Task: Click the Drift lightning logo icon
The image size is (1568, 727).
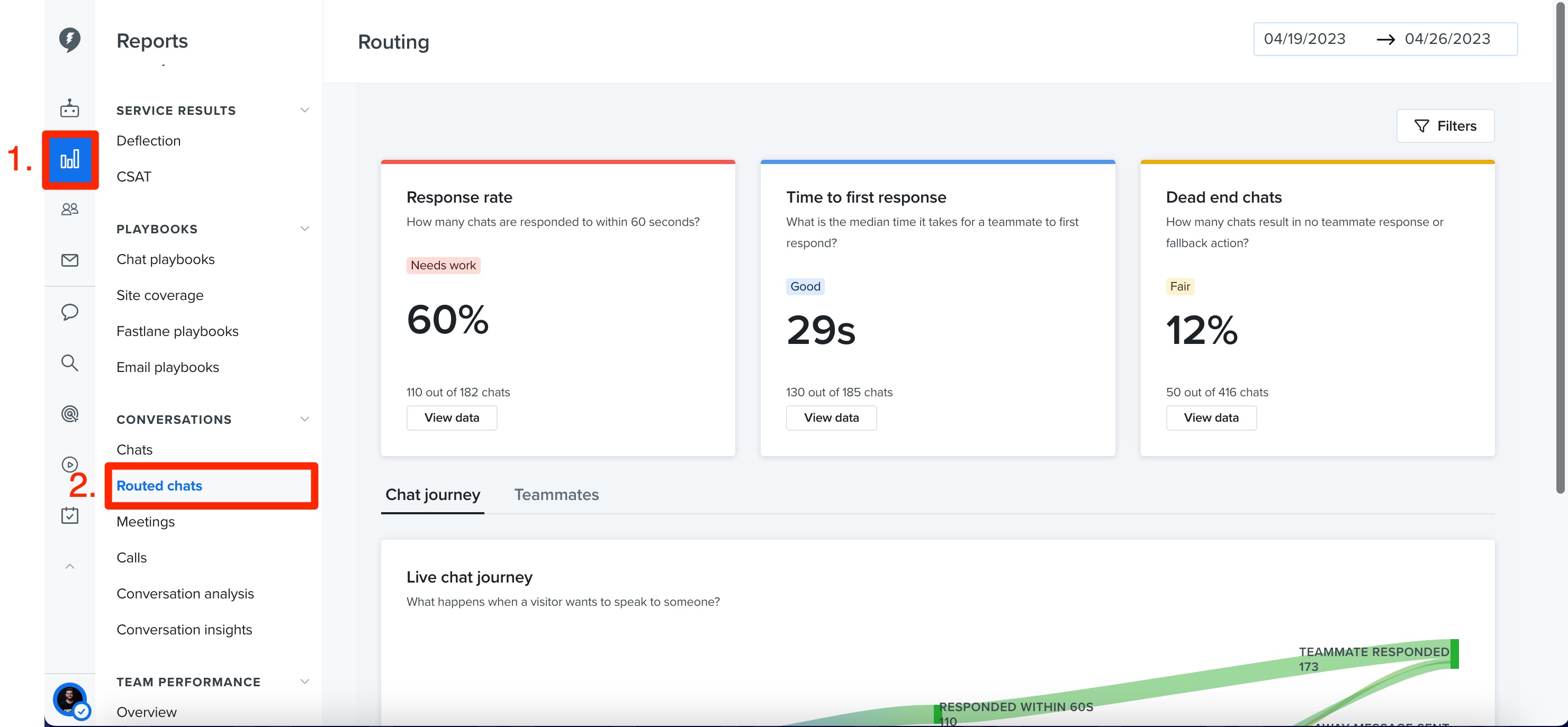Action: pos(69,40)
